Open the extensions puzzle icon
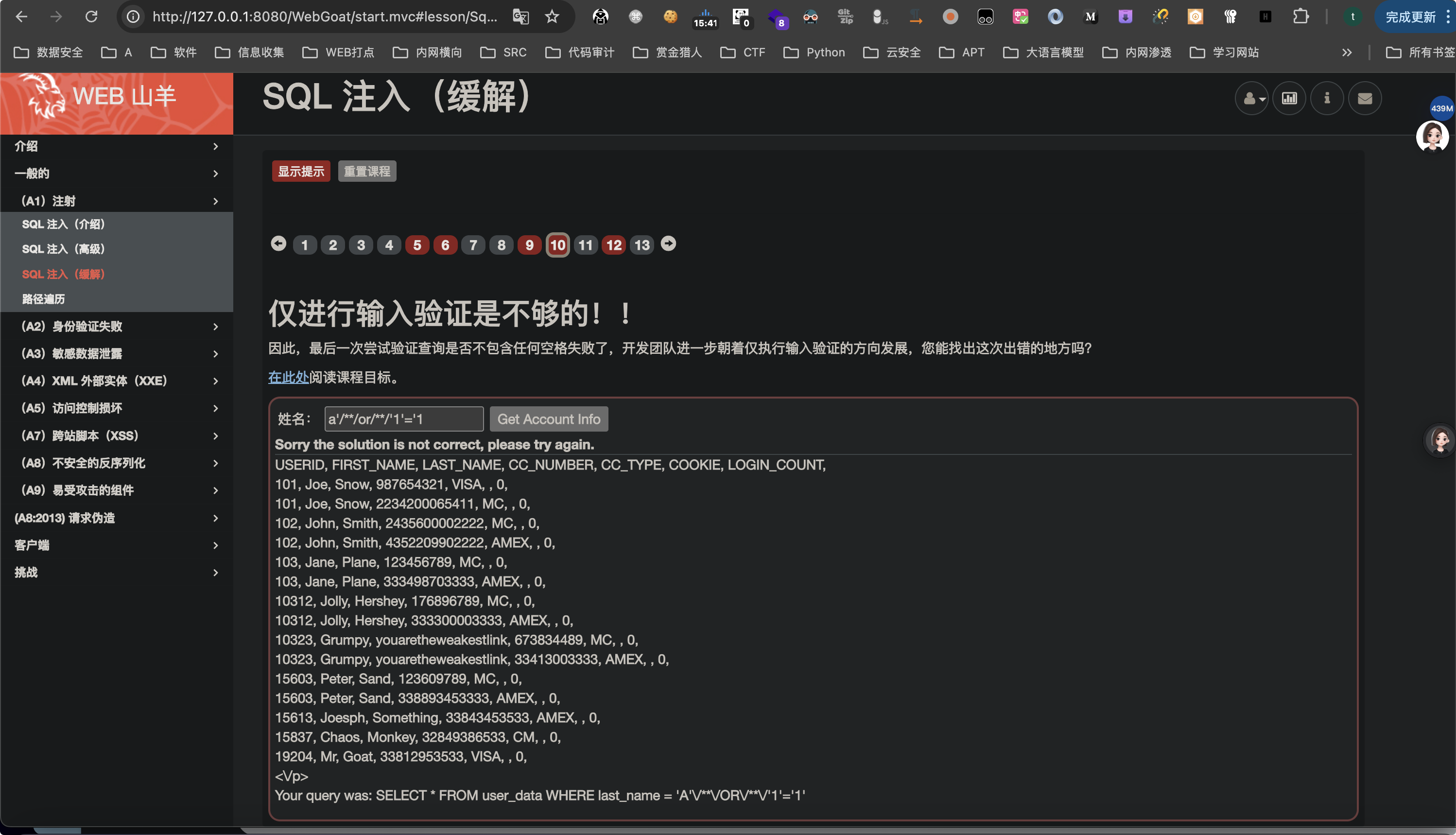 (x=1300, y=17)
